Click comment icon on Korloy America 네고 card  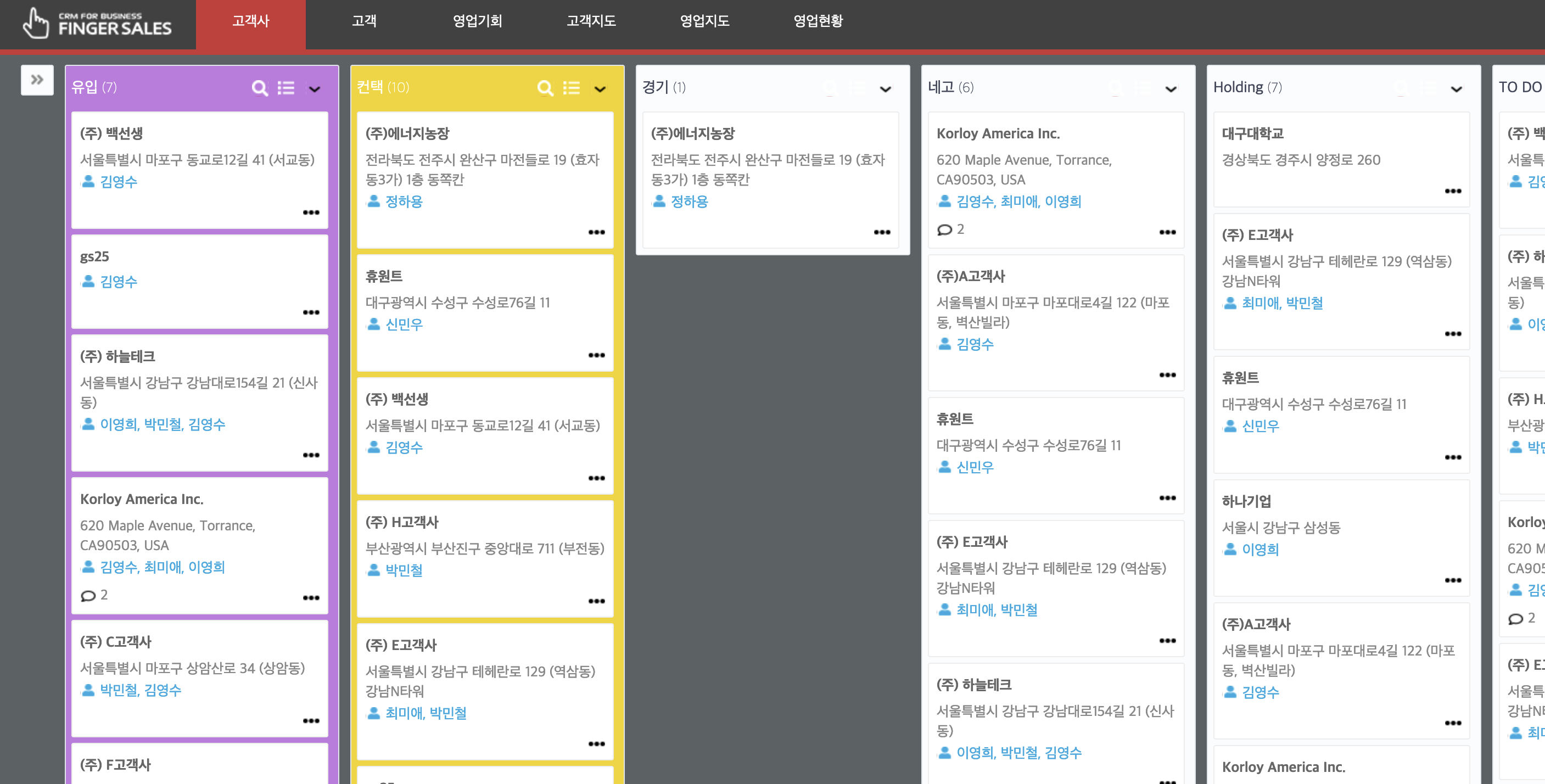click(945, 229)
